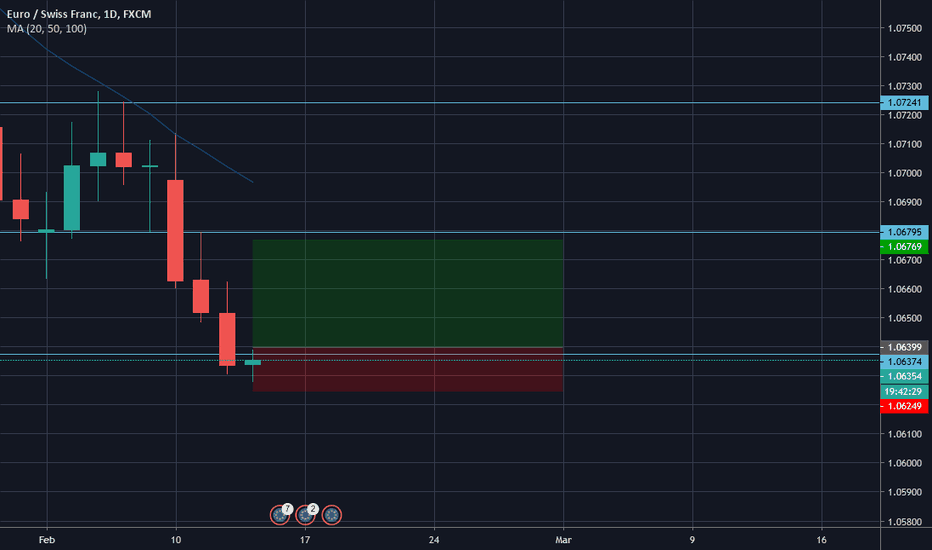
Task: Select the horizontal line at 1.06795
Action: pos(440,232)
